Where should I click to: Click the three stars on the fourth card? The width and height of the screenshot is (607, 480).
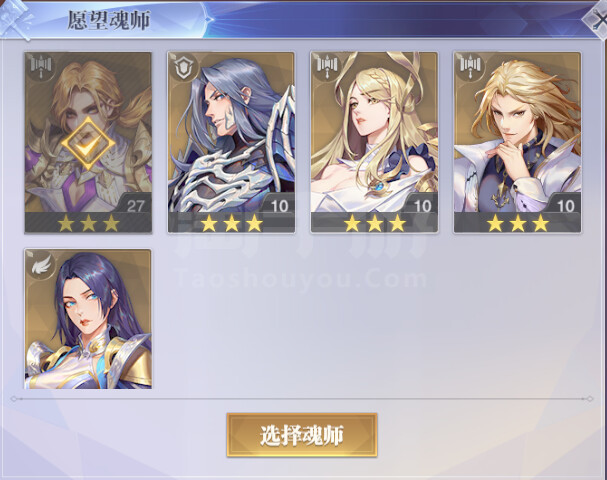pos(518,224)
